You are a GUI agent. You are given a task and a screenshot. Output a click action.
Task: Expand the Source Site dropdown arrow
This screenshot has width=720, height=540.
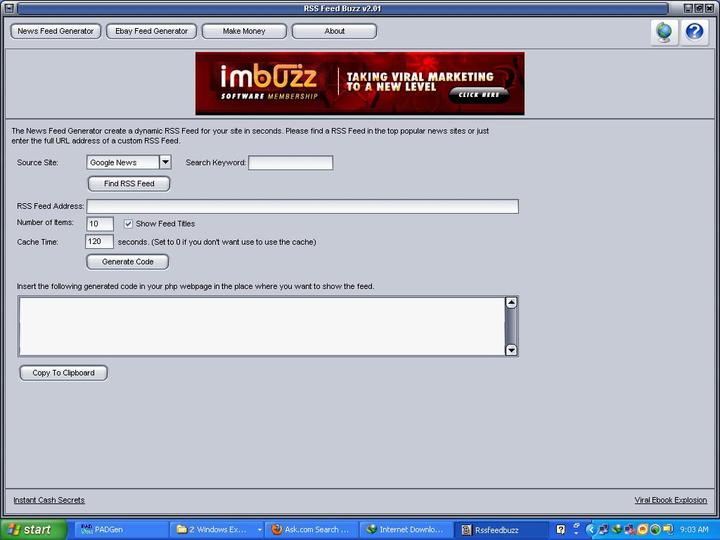(x=165, y=162)
